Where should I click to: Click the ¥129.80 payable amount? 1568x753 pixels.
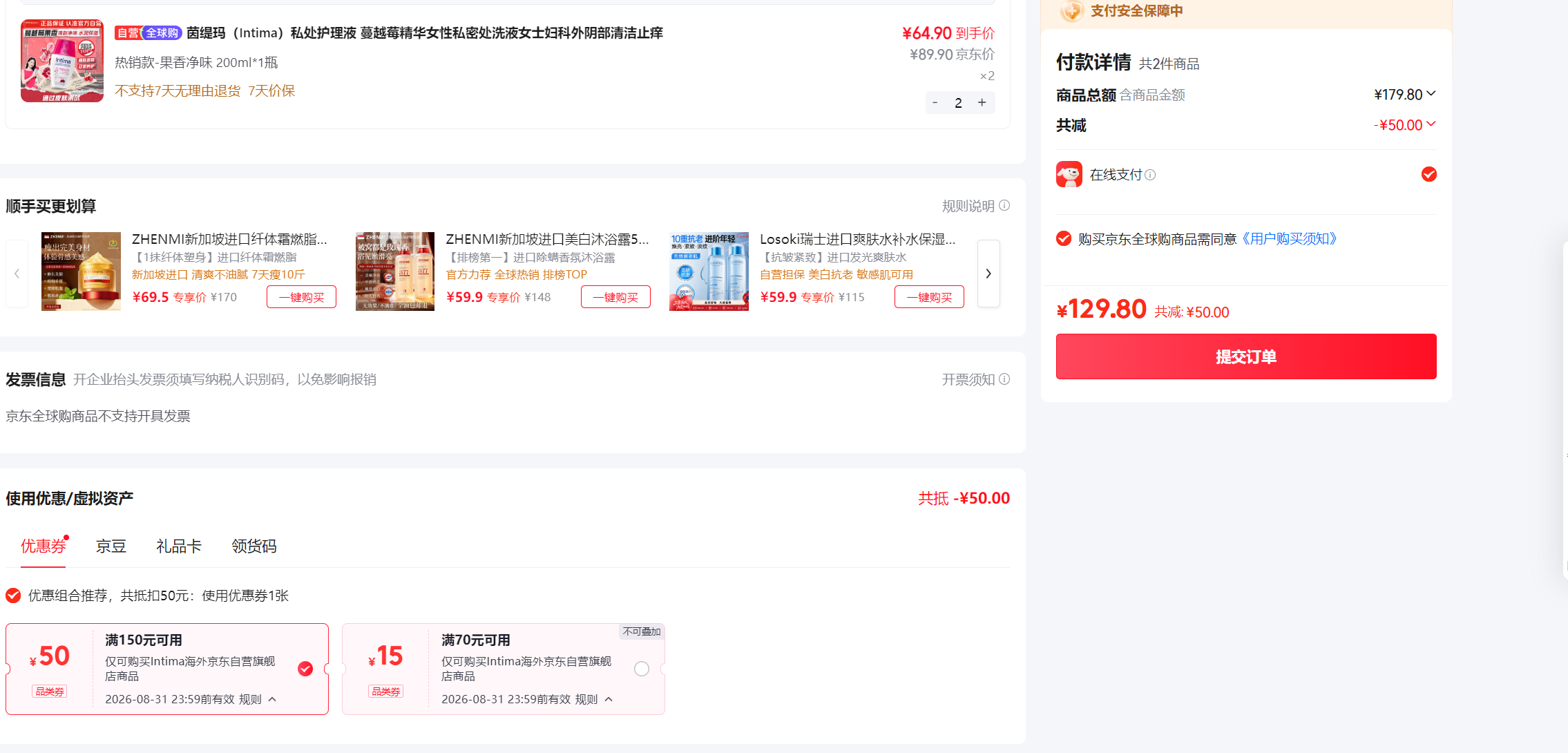1101,309
